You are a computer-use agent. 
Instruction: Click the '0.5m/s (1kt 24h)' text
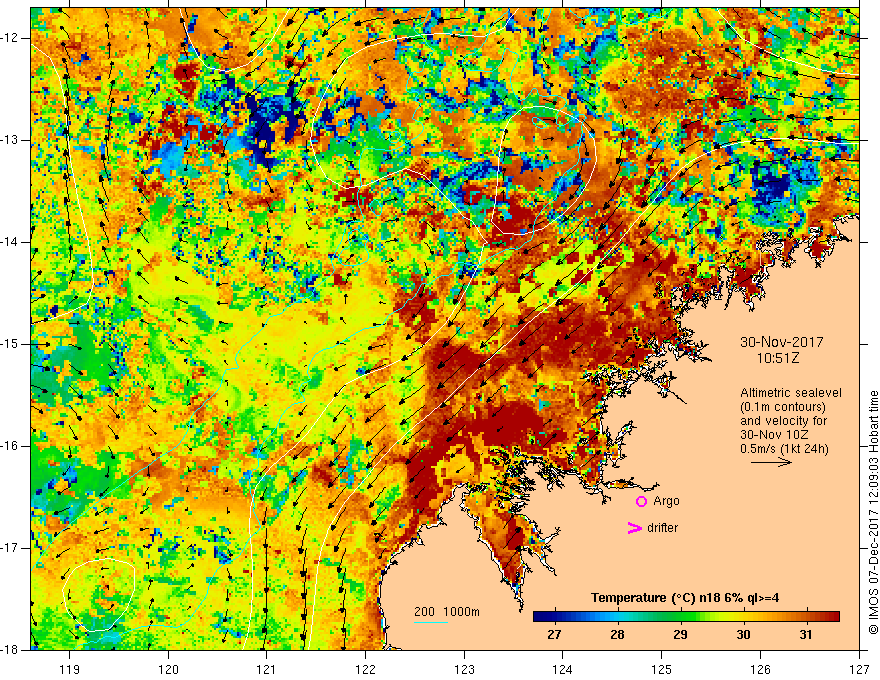pyautogui.click(x=784, y=449)
